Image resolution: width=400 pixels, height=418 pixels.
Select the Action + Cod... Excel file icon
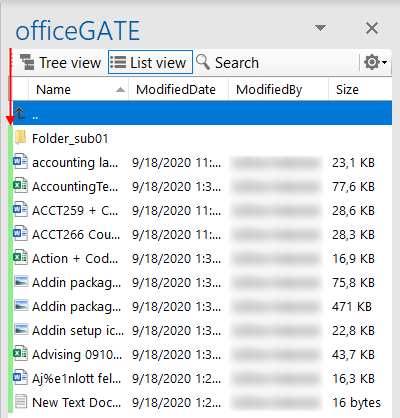tap(20, 258)
